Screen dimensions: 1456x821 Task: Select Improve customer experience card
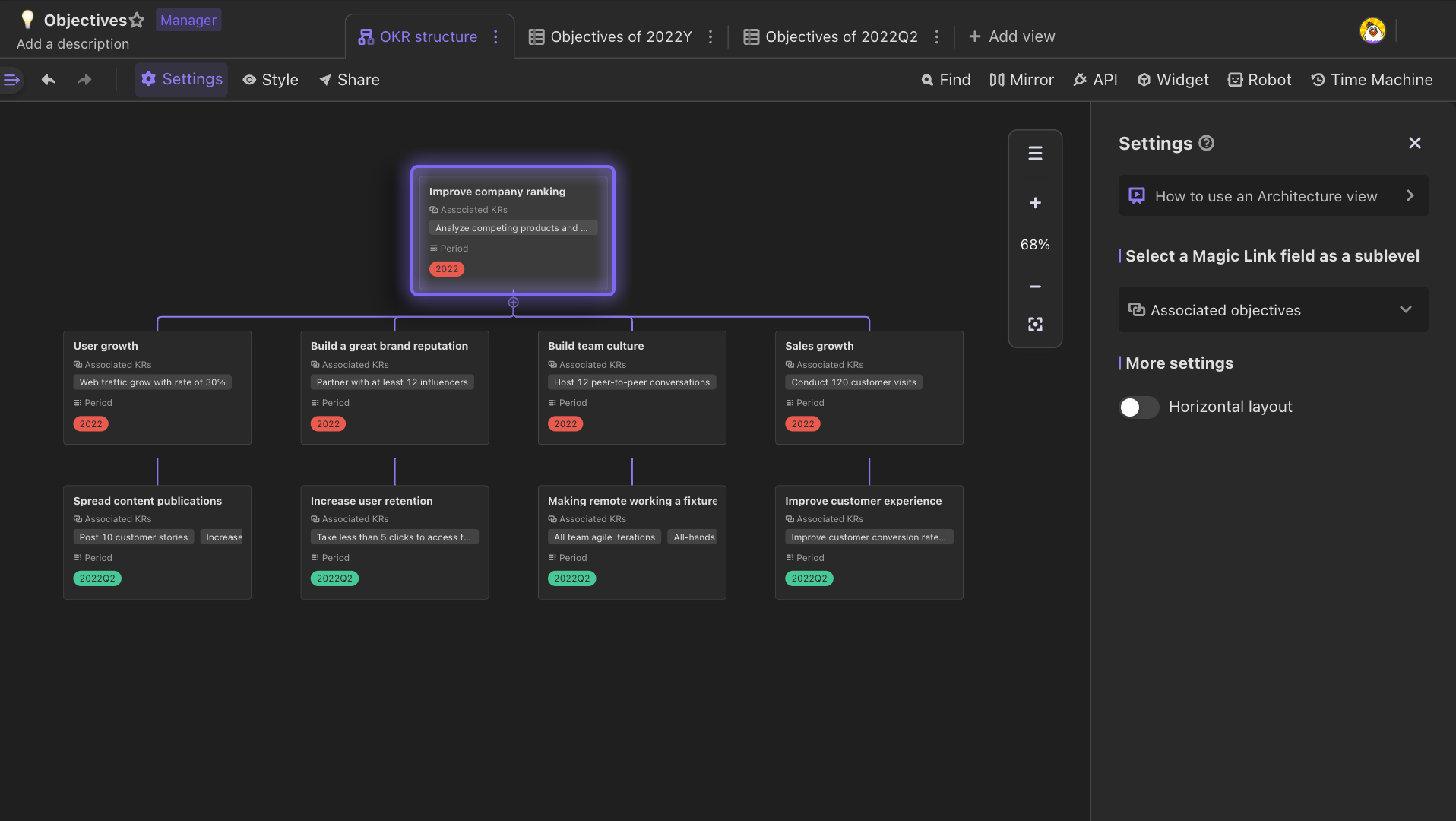coord(869,542)
